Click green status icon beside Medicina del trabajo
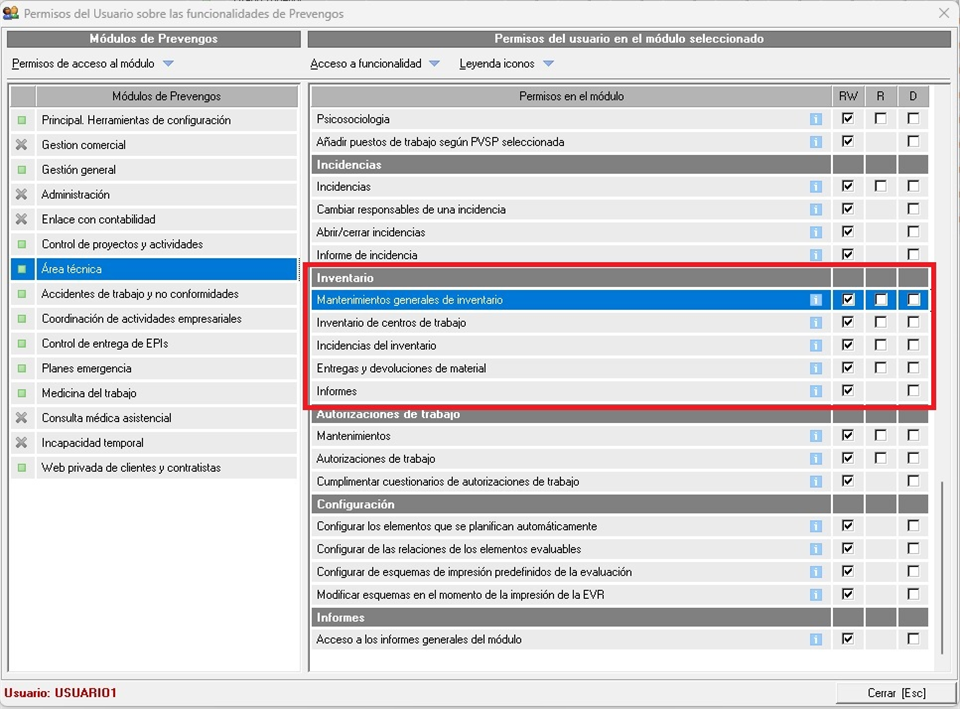Viewport: 960px width, 709px height. [22, 393]
